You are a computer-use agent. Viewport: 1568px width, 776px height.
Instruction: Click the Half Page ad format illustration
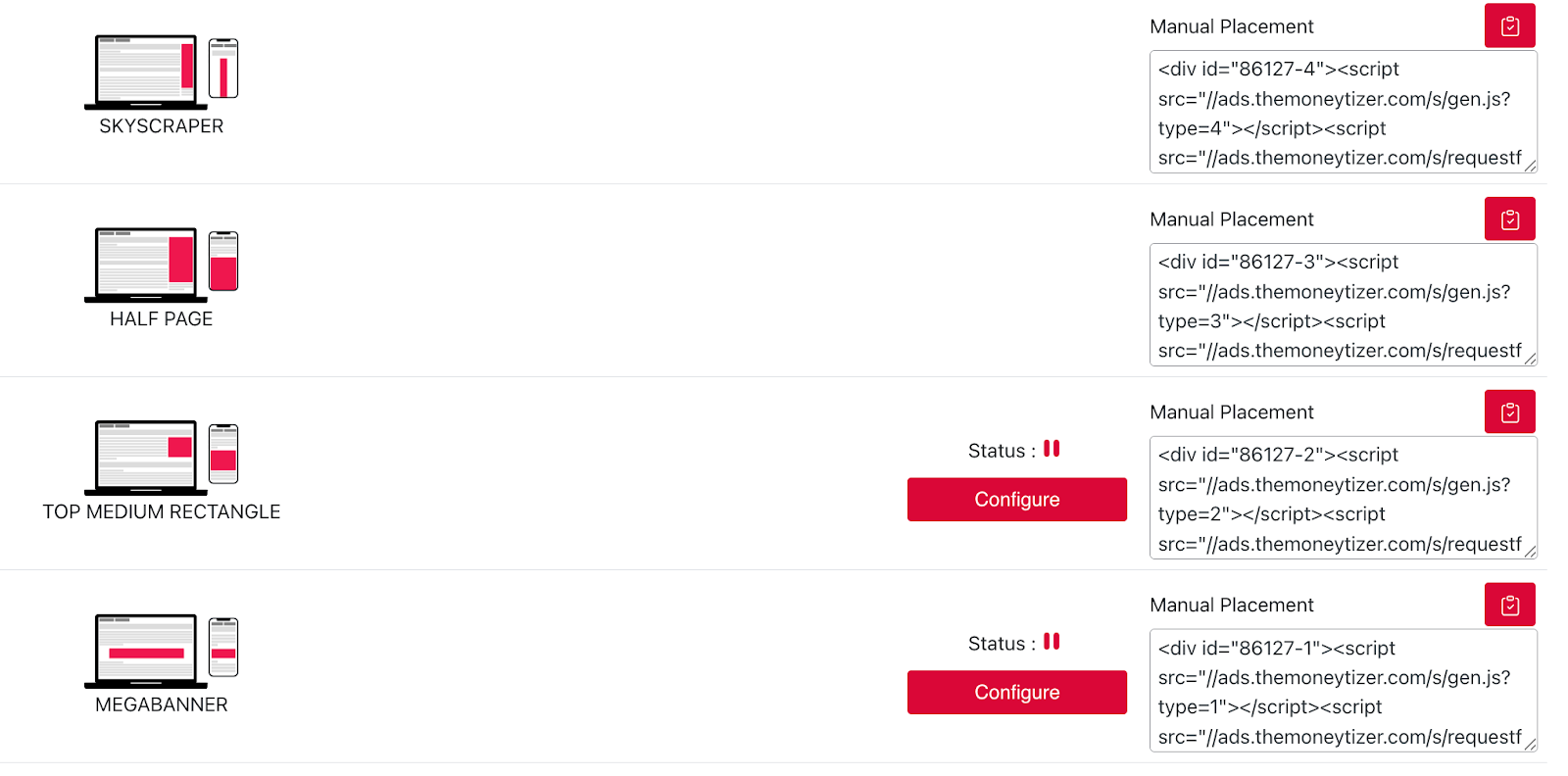pyautogui.click(x=162, y=265)
